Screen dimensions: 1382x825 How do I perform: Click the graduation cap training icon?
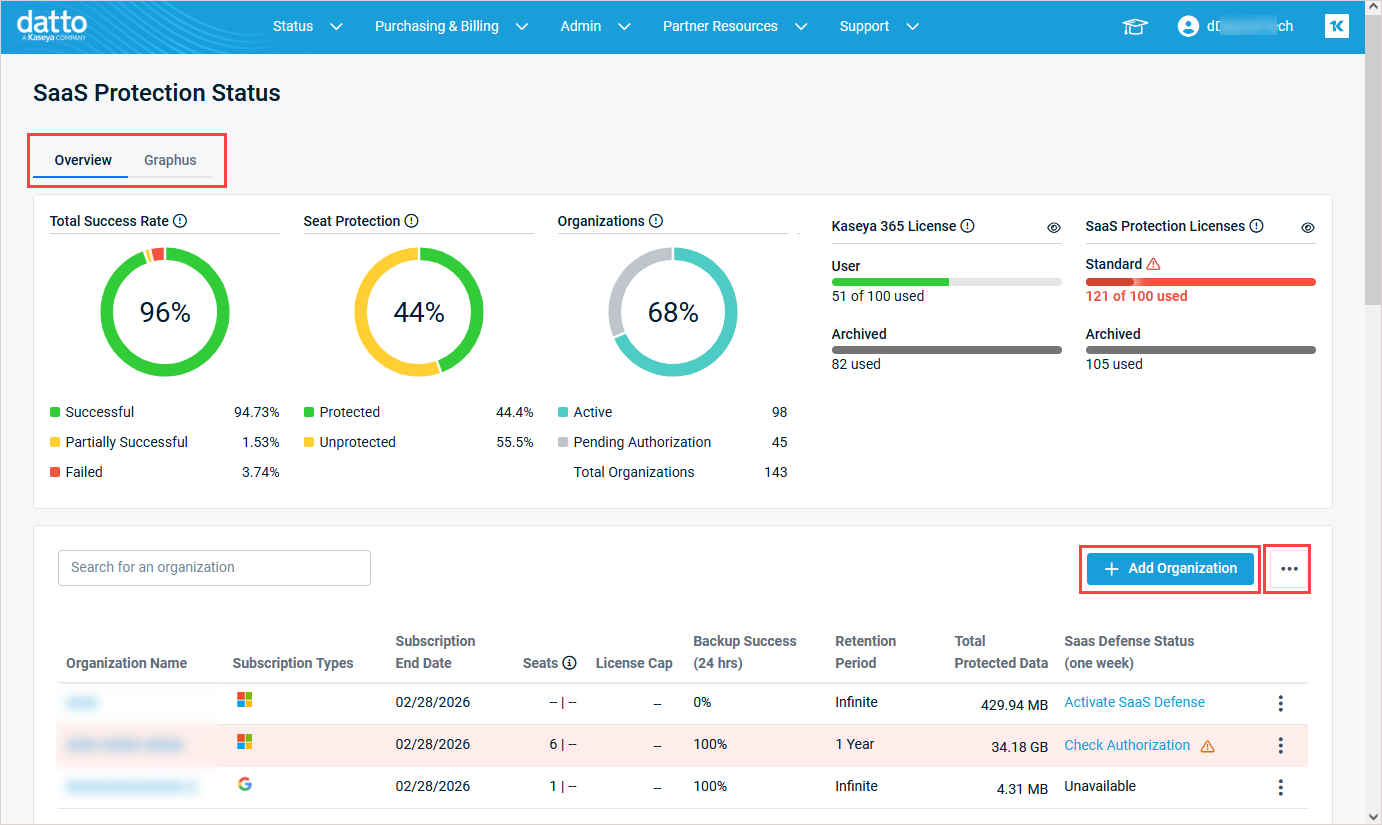point(1134,27)
